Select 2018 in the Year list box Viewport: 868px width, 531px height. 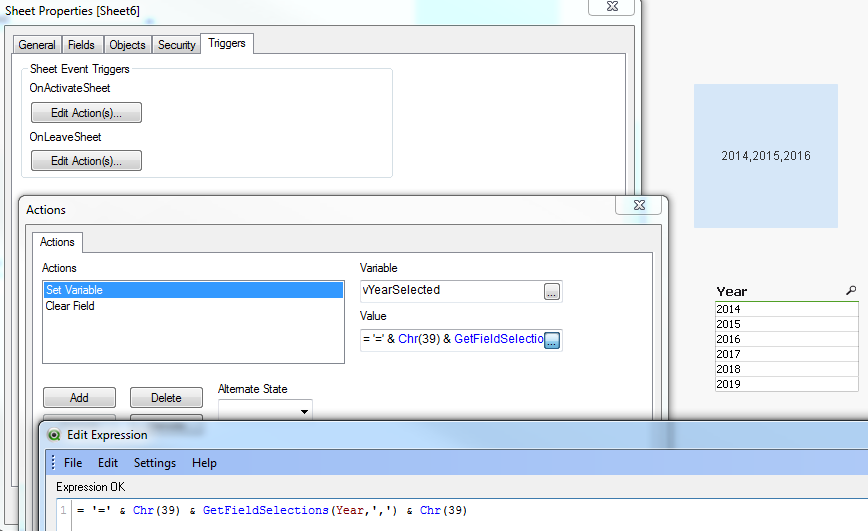tap(787, 369)
